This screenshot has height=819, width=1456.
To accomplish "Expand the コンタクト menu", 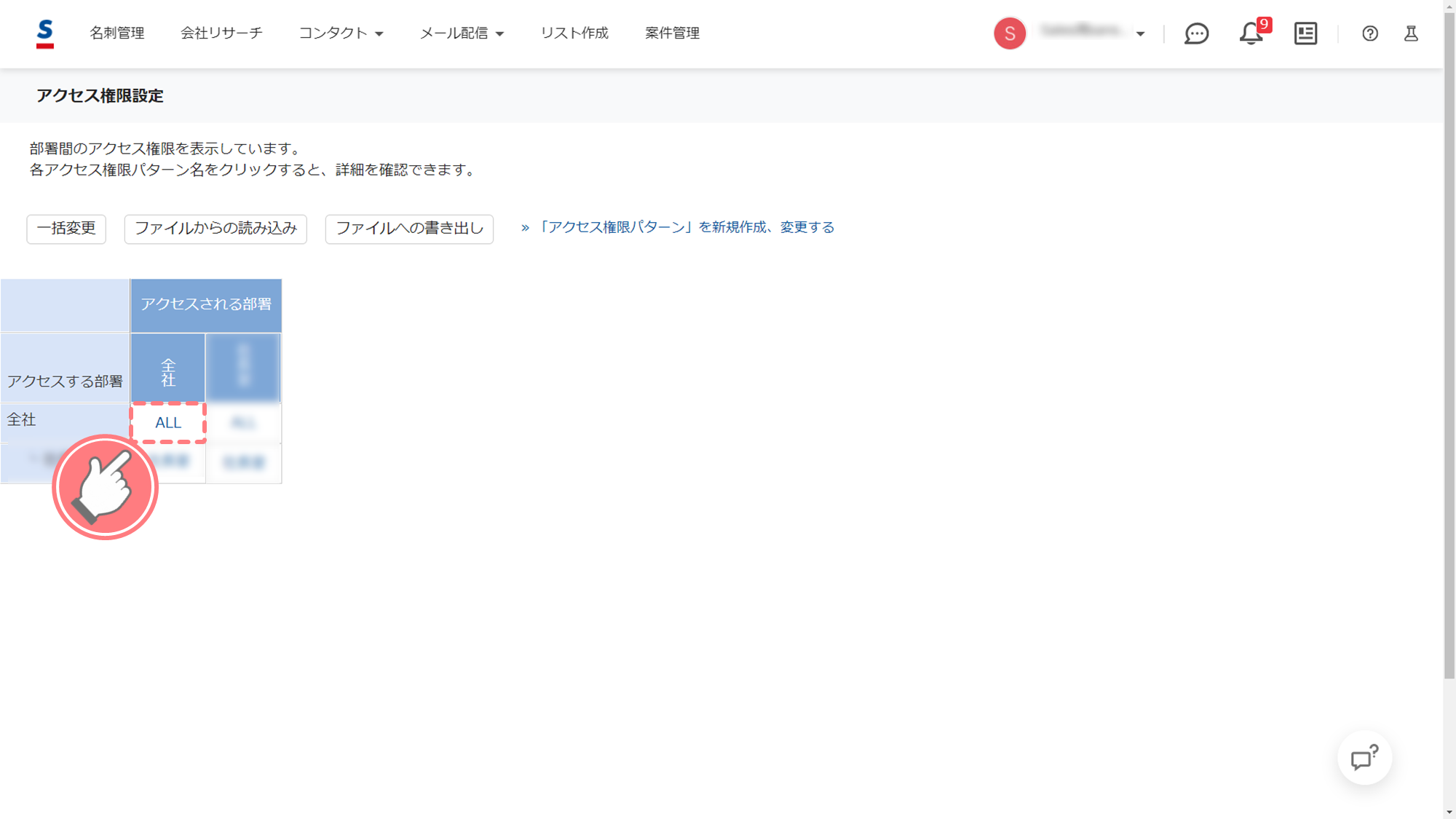I will point(341,33).
